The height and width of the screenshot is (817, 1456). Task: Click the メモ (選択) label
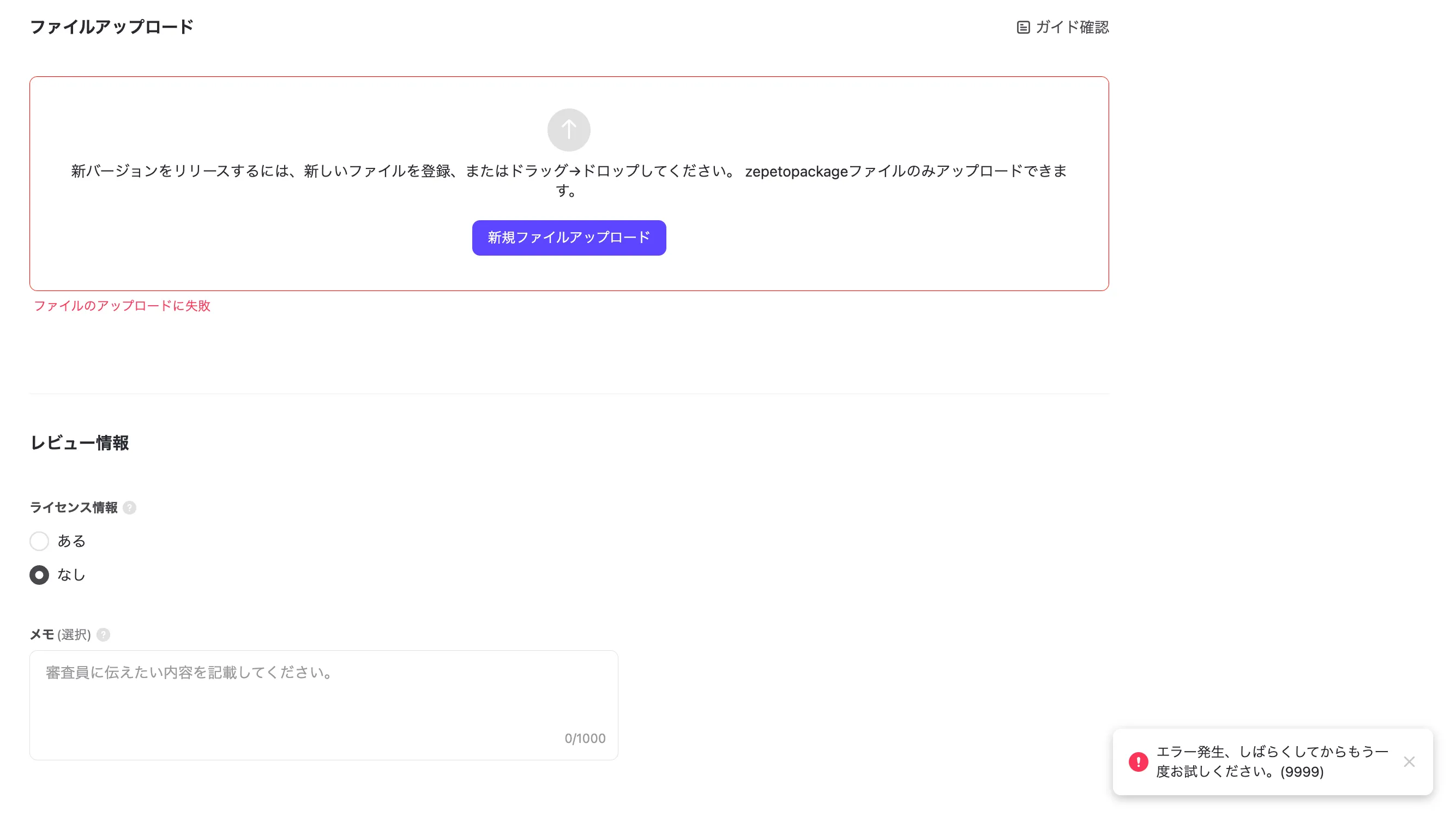(60, 634)
